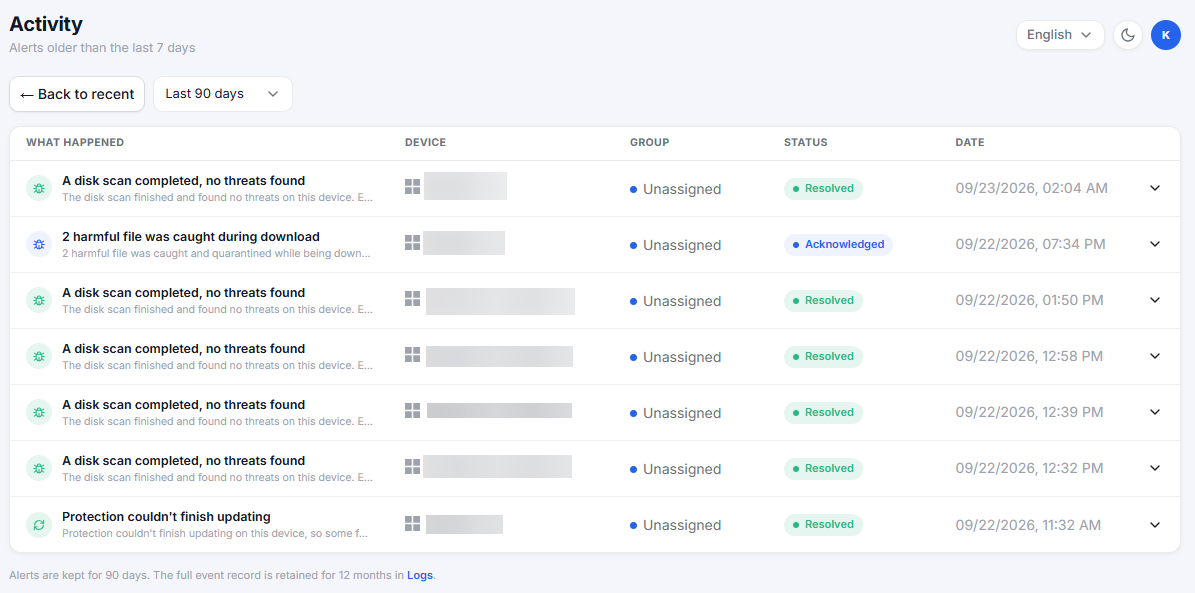The height and width of the screenshot is (593, 1195).
Task: Expand the 09/22/2026, 01:50 PM alert row
Action: pyautogui.click(x=1155, y=300)
